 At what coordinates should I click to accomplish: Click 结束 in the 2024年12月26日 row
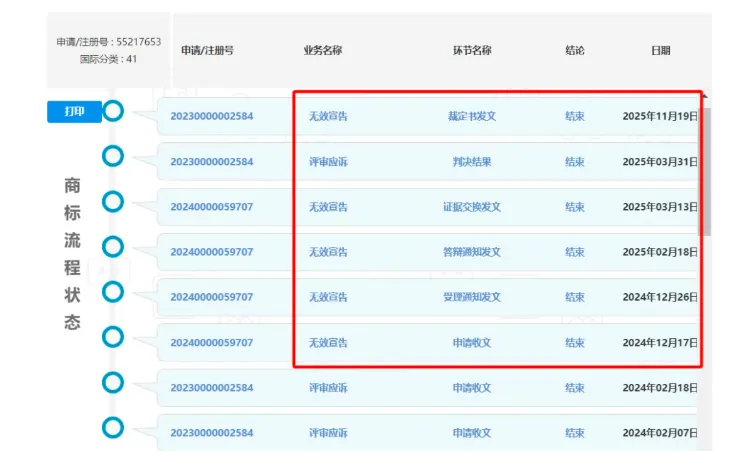pyautogui.click(x=575, y=297)
